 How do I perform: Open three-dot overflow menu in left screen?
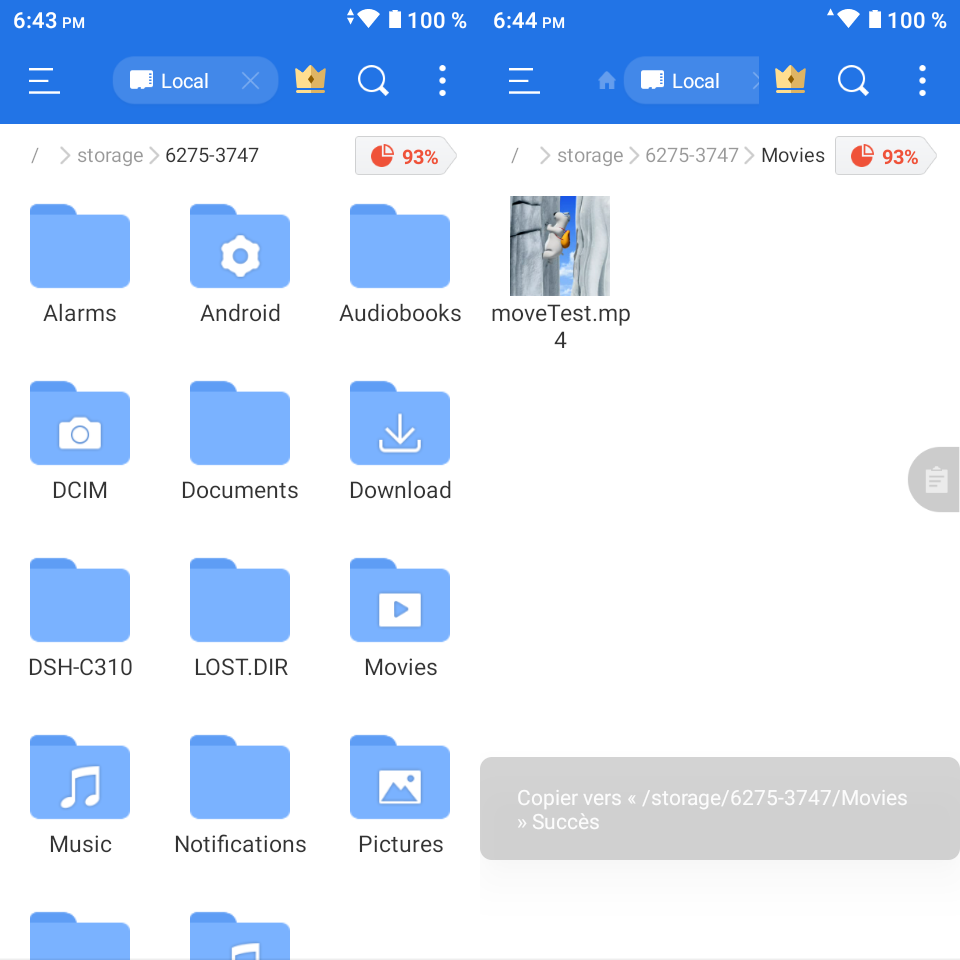tap(442, 80)
